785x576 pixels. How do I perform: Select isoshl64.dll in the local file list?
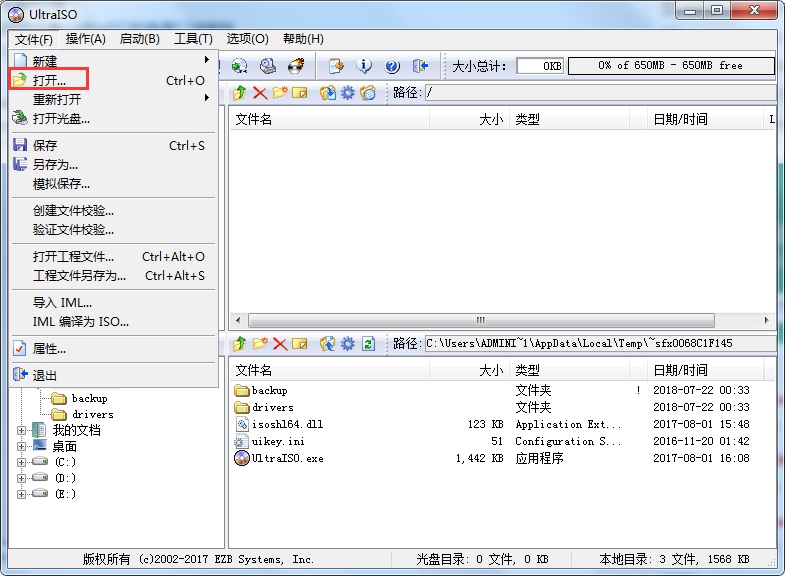[x=279, y=424]
